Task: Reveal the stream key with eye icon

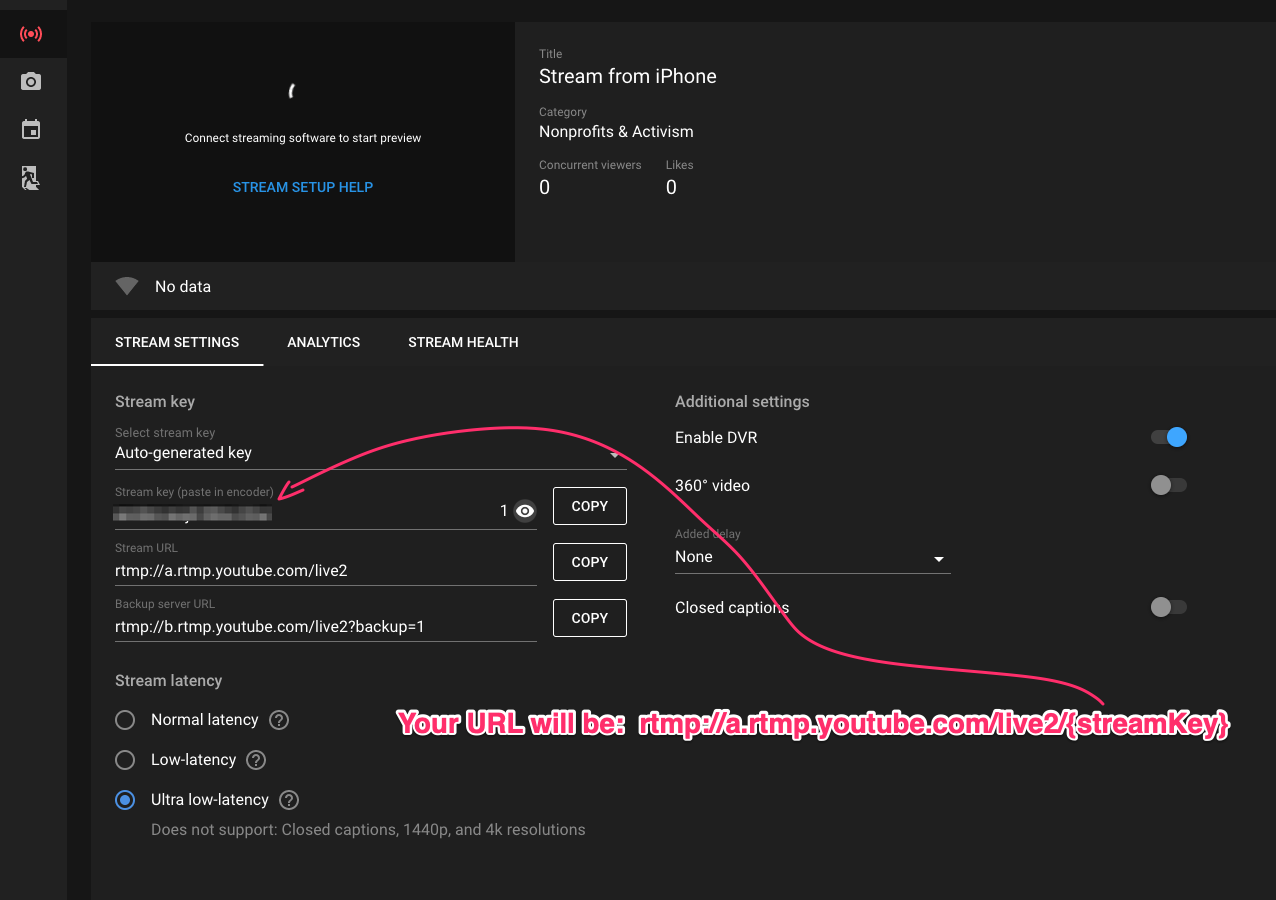Action: coord(525,511)
